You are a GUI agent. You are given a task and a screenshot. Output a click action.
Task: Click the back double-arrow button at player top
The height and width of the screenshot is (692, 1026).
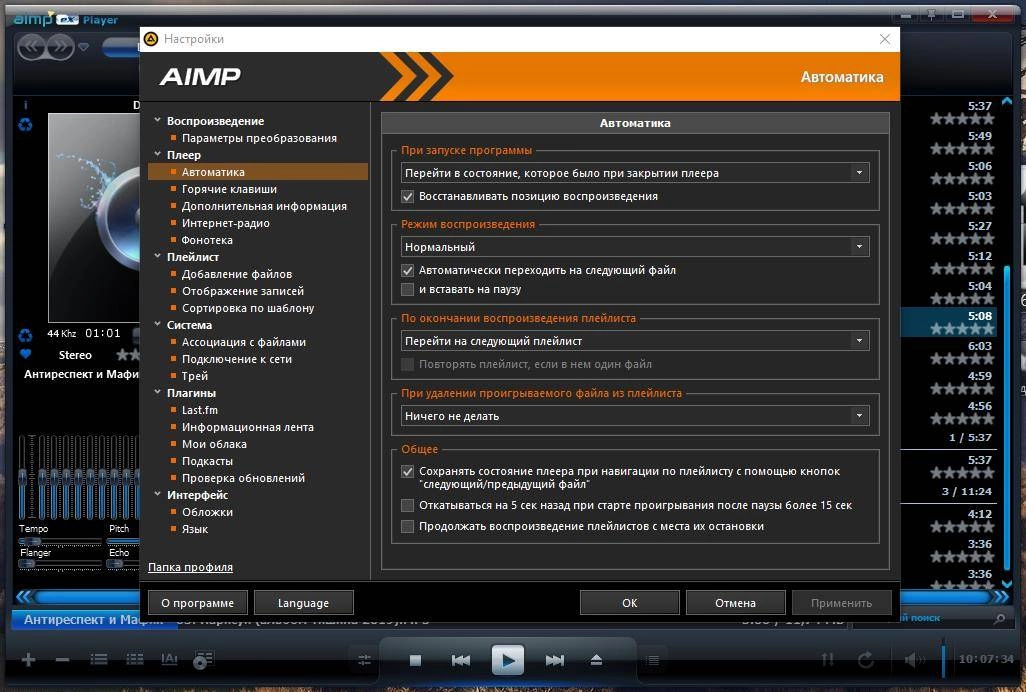tap(32, 46)
